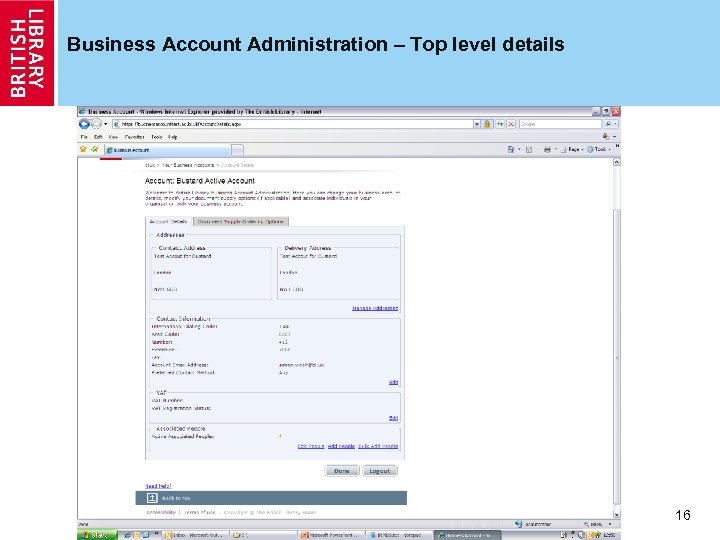Switch to Document Supply Ordering Options tab
The width and height of the screenshot is (720, 540).
pyautogui.click(x=241, y=221)
